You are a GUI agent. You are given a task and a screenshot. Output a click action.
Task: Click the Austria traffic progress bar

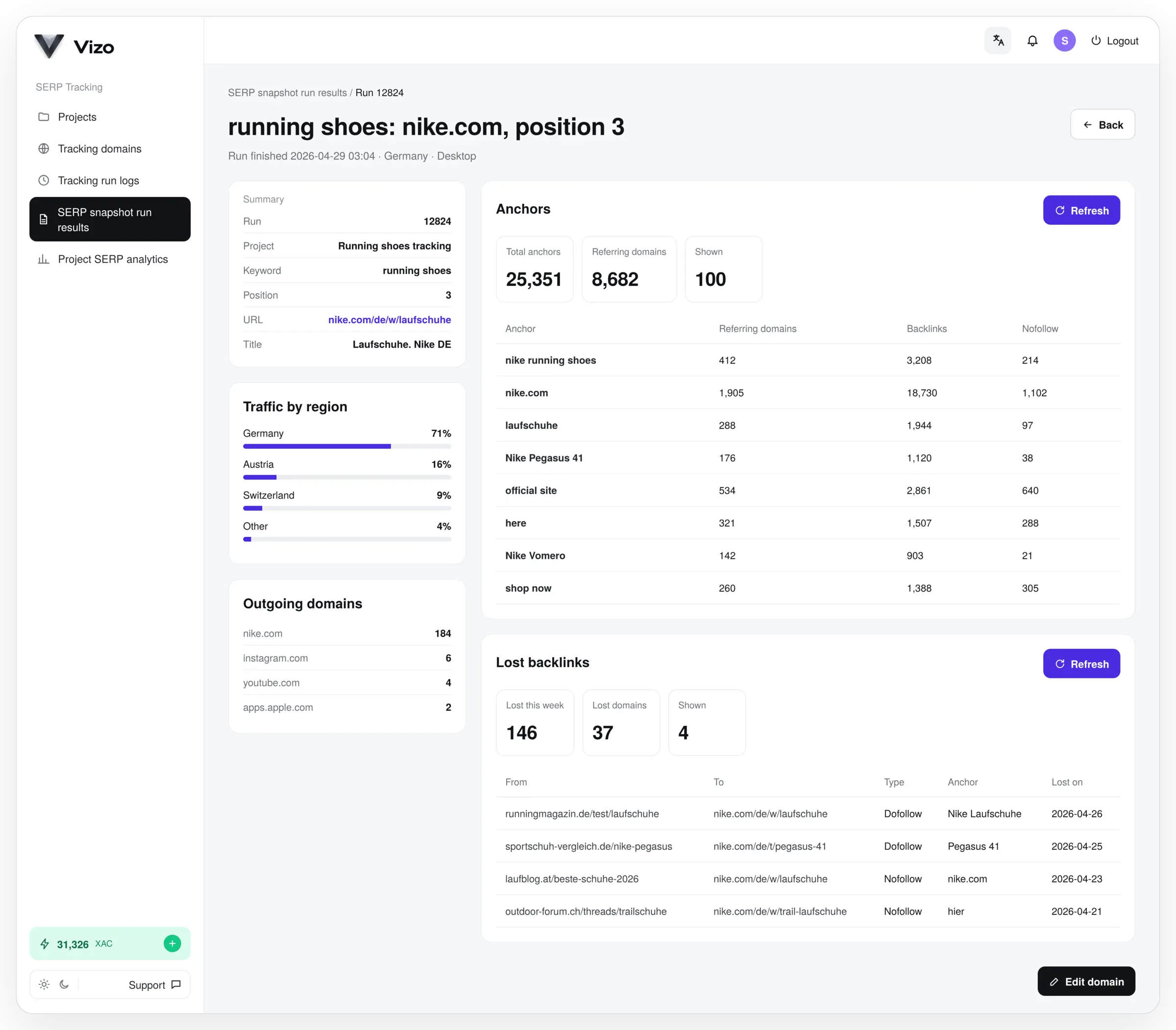click(x=347, y=478)
